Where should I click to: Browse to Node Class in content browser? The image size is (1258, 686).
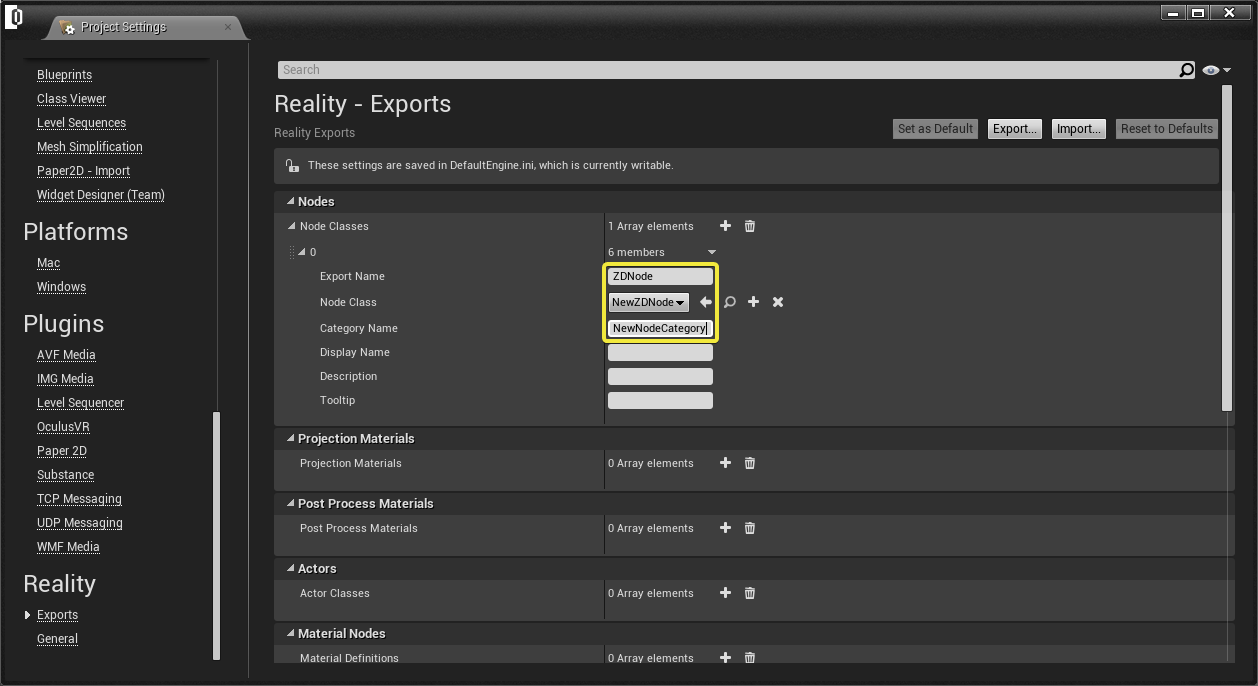[x=730, y=302]
